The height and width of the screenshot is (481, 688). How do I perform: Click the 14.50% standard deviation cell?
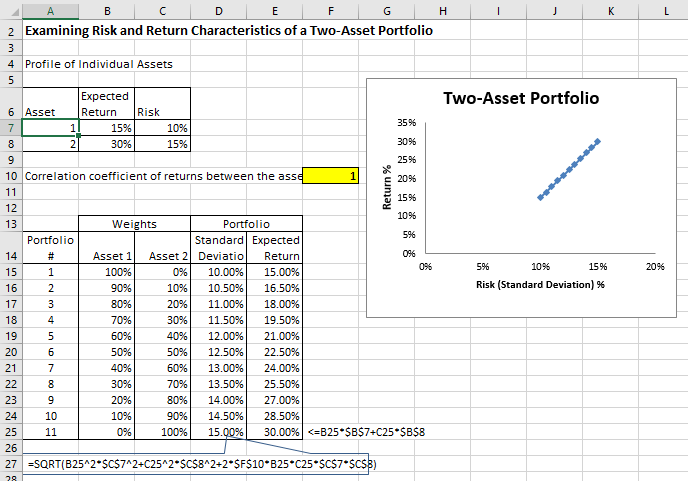(x=219, y=416)
